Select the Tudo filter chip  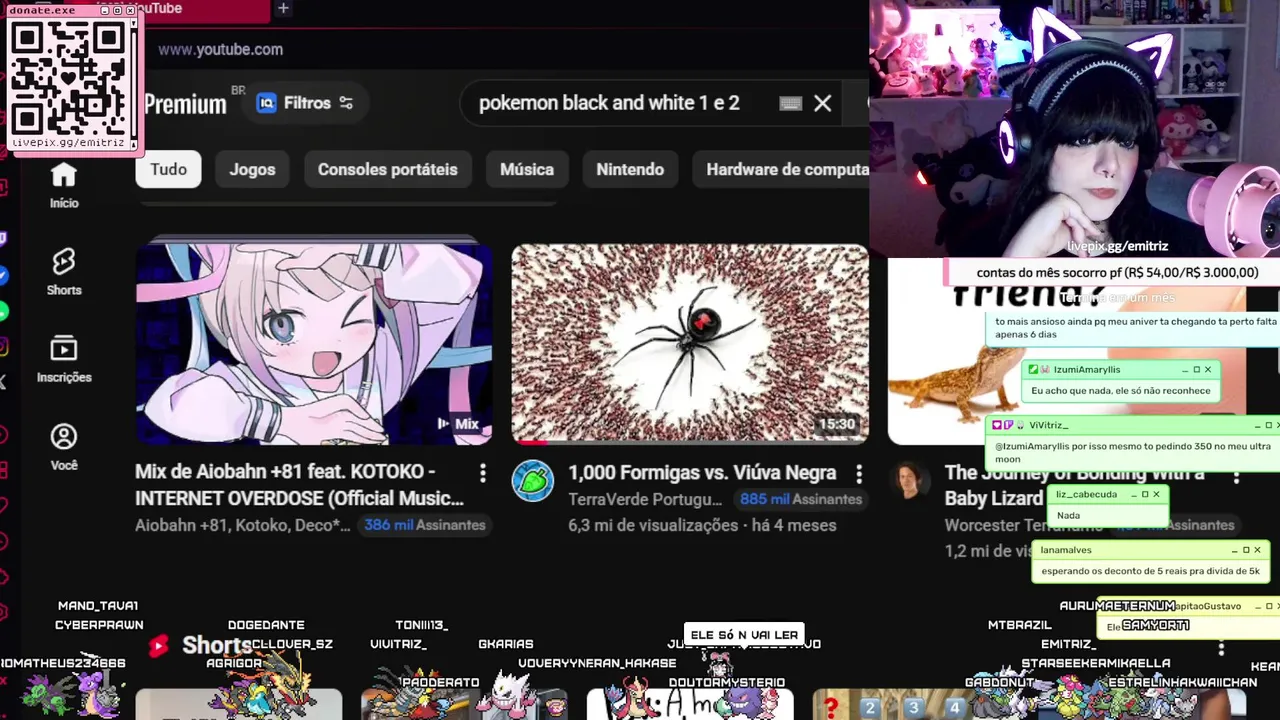point(168,169)
